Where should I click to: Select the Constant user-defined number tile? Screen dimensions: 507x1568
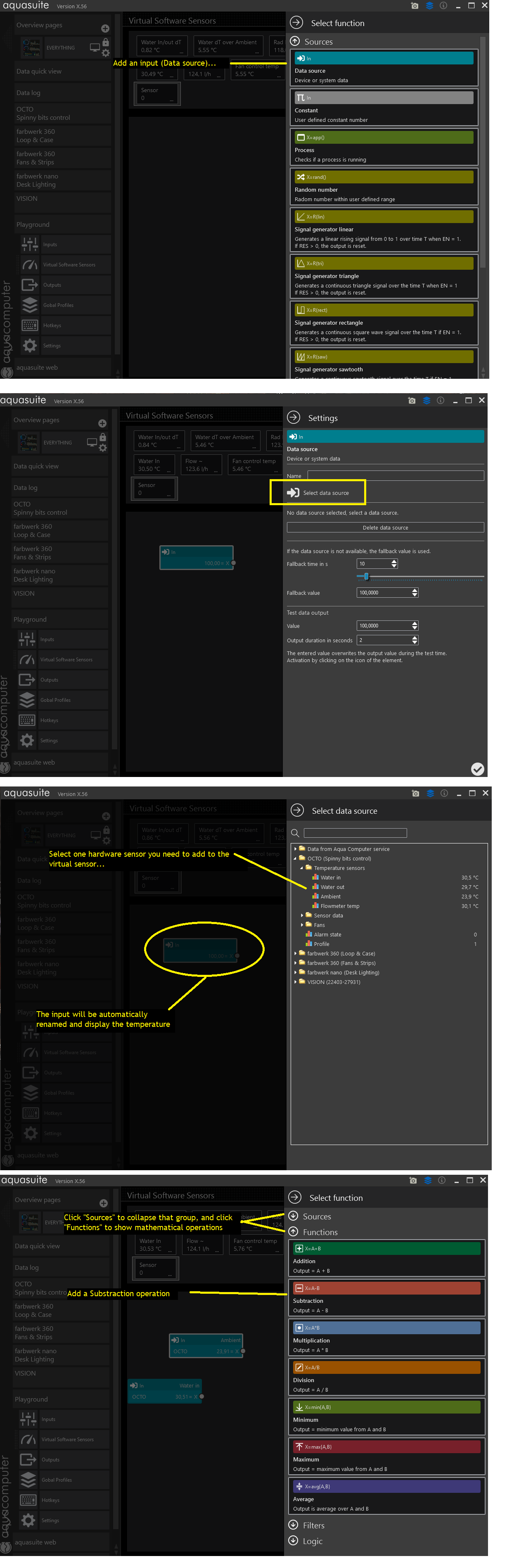click(x=384, y=108)
